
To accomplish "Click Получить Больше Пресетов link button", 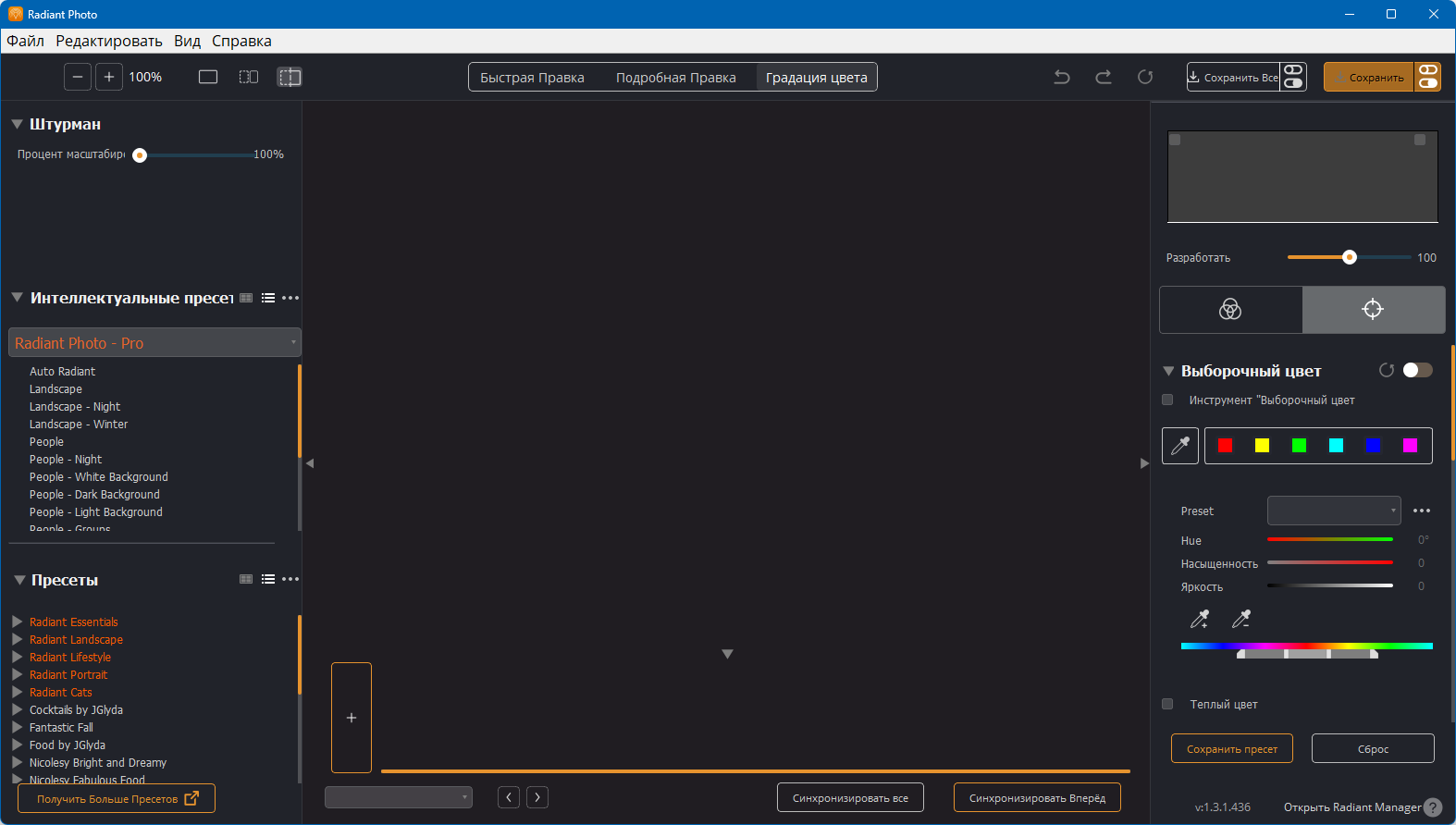I will 117,799.
